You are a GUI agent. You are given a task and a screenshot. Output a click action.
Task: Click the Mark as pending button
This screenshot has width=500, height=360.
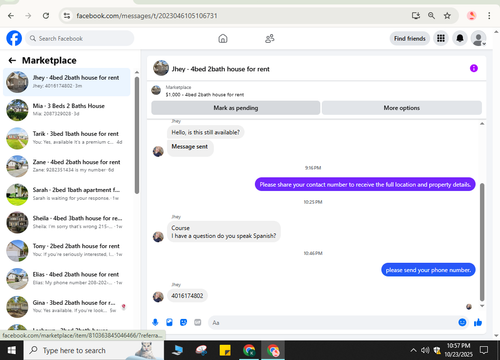[236, 108]
